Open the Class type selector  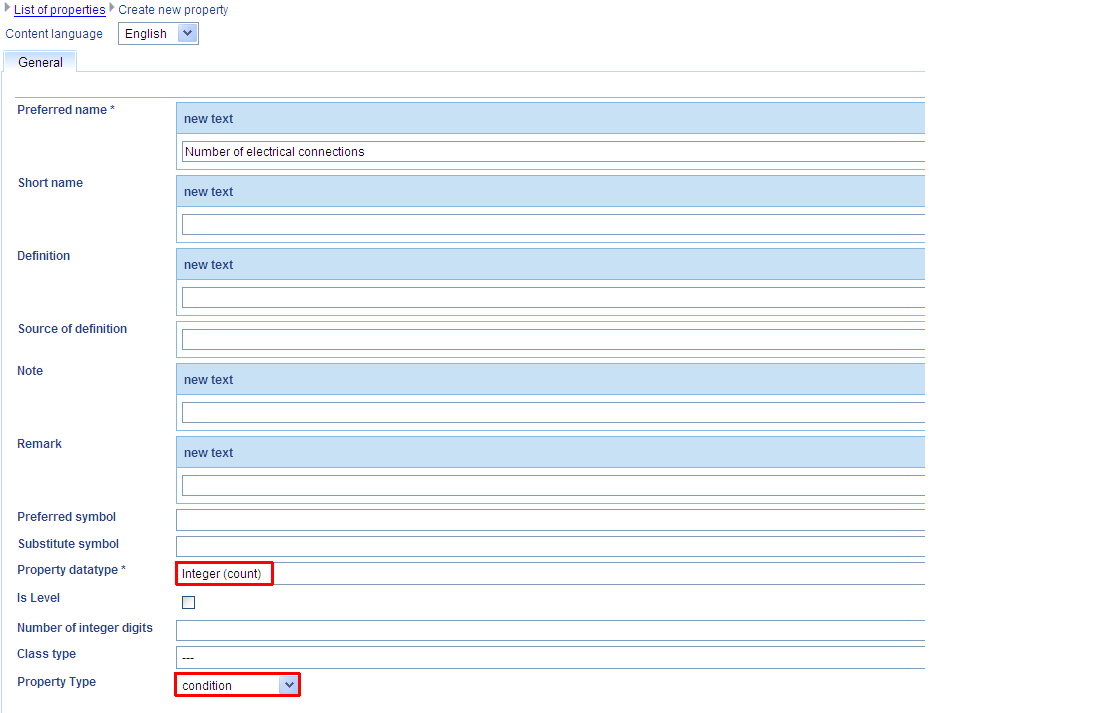550,658
